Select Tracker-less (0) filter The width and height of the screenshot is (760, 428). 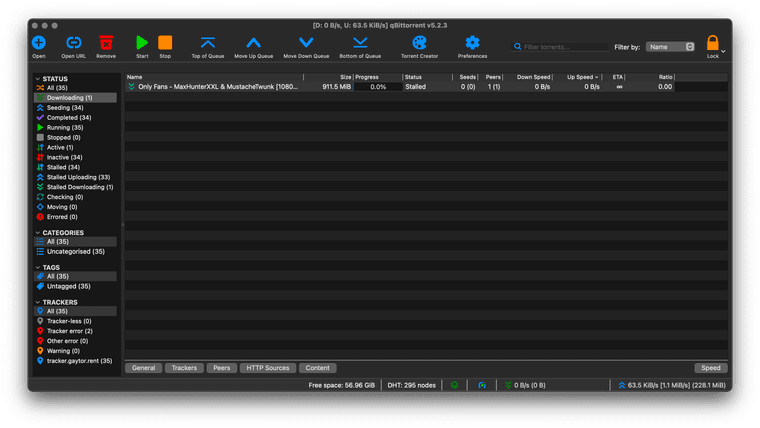pos(75,321)
